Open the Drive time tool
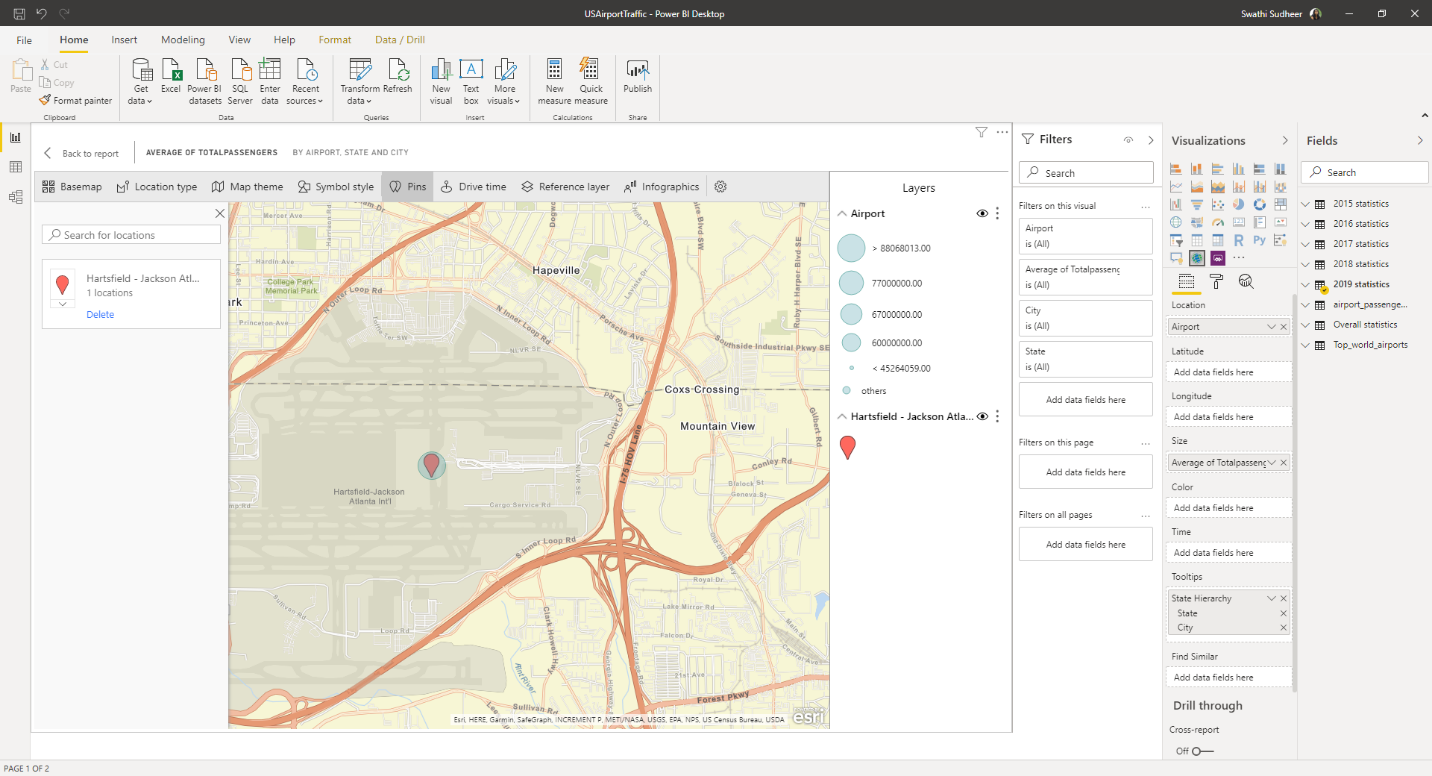This screenshot has width=1432, height=776. click(x=473, y=187)
